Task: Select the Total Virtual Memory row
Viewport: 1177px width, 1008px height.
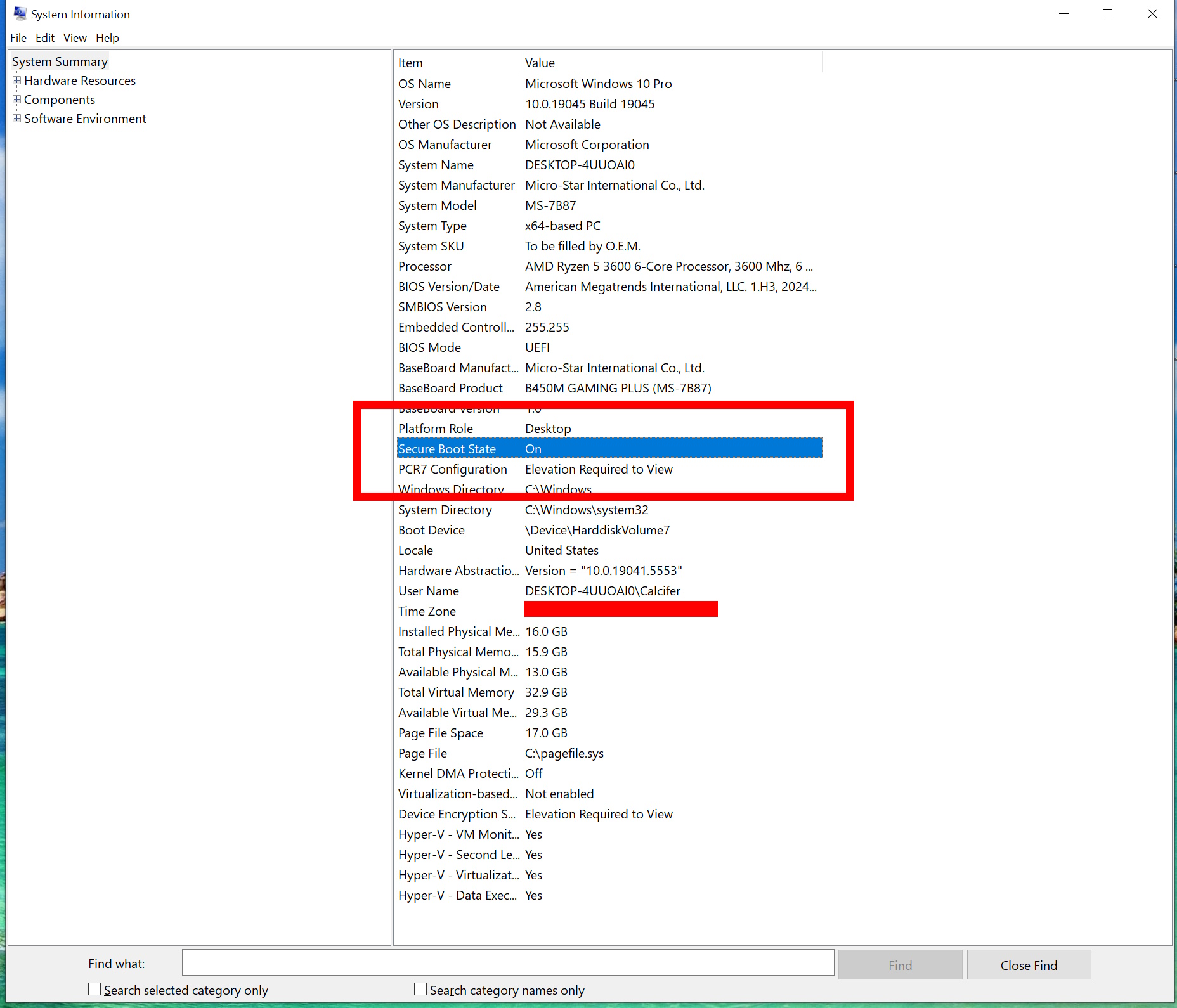Action: (x=609, y=692)
